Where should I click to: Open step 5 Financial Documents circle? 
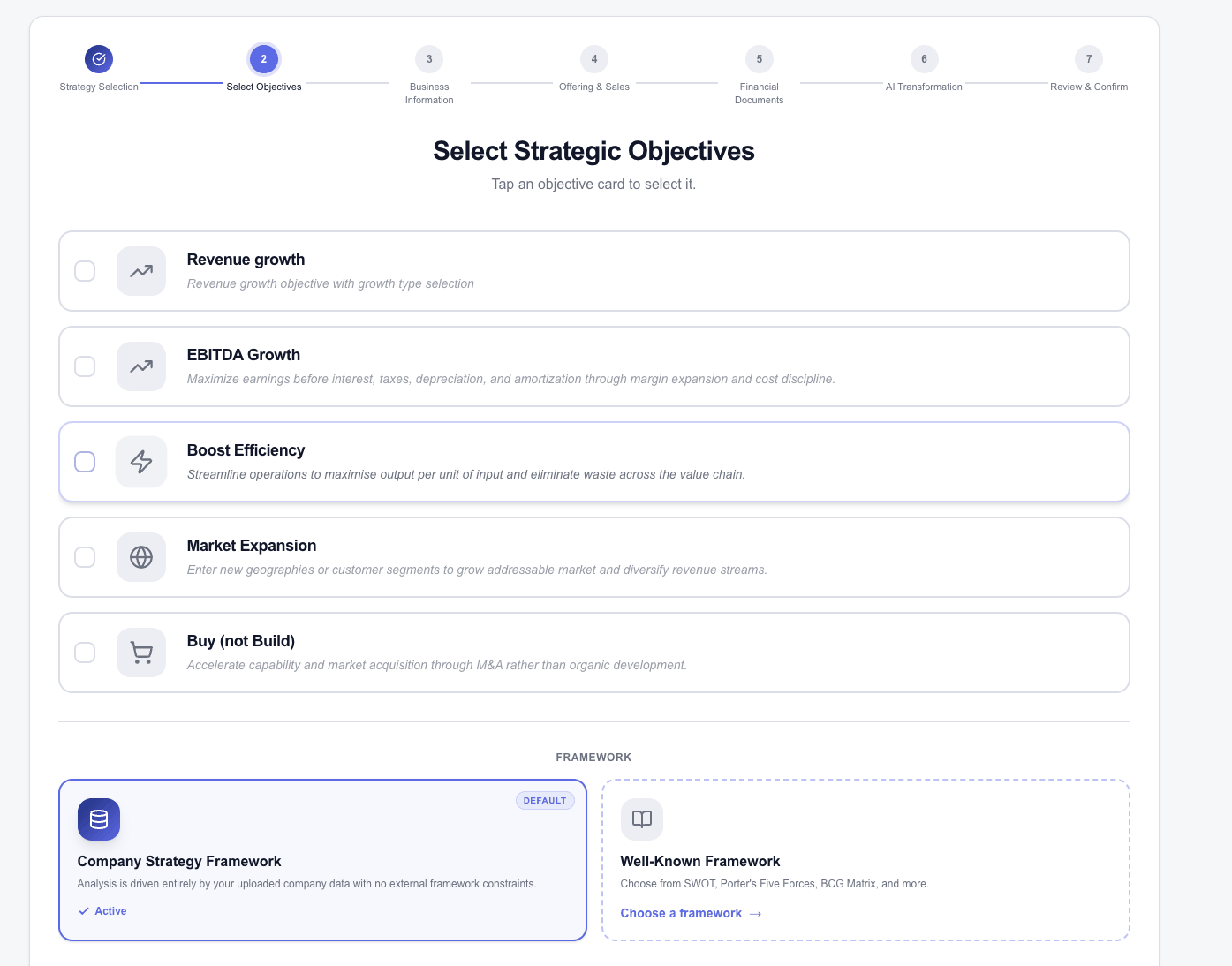click(760, 59)
